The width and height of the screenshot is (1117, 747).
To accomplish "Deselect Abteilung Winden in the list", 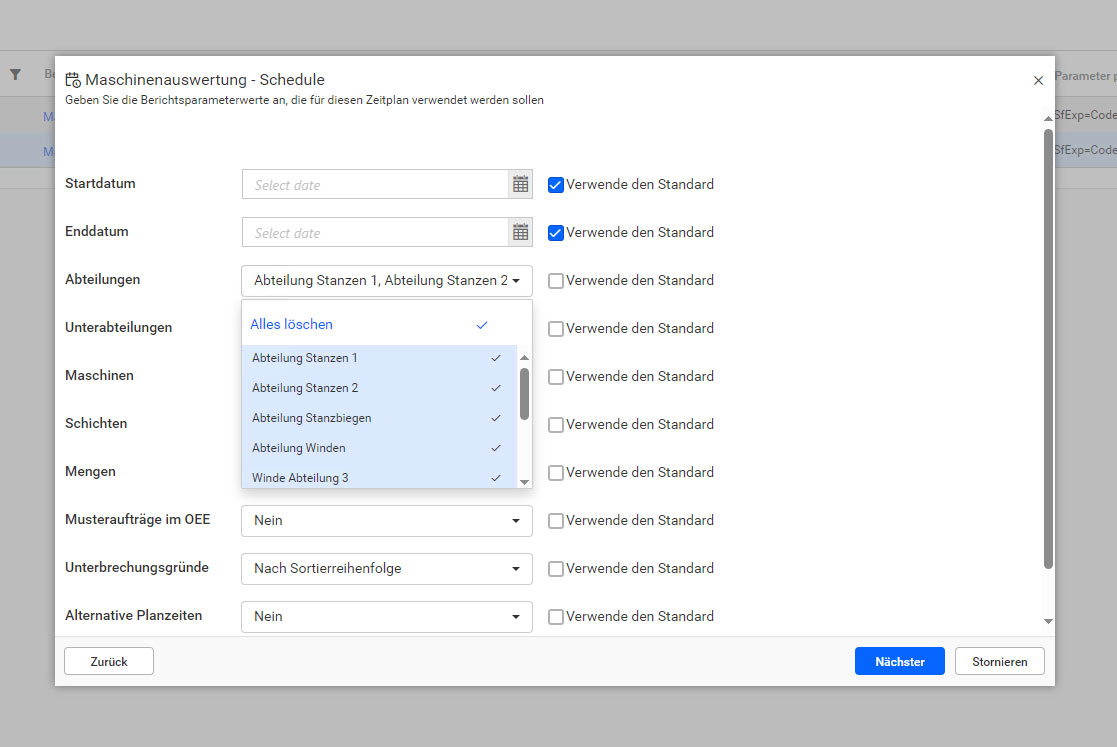I will click(378, 448).
